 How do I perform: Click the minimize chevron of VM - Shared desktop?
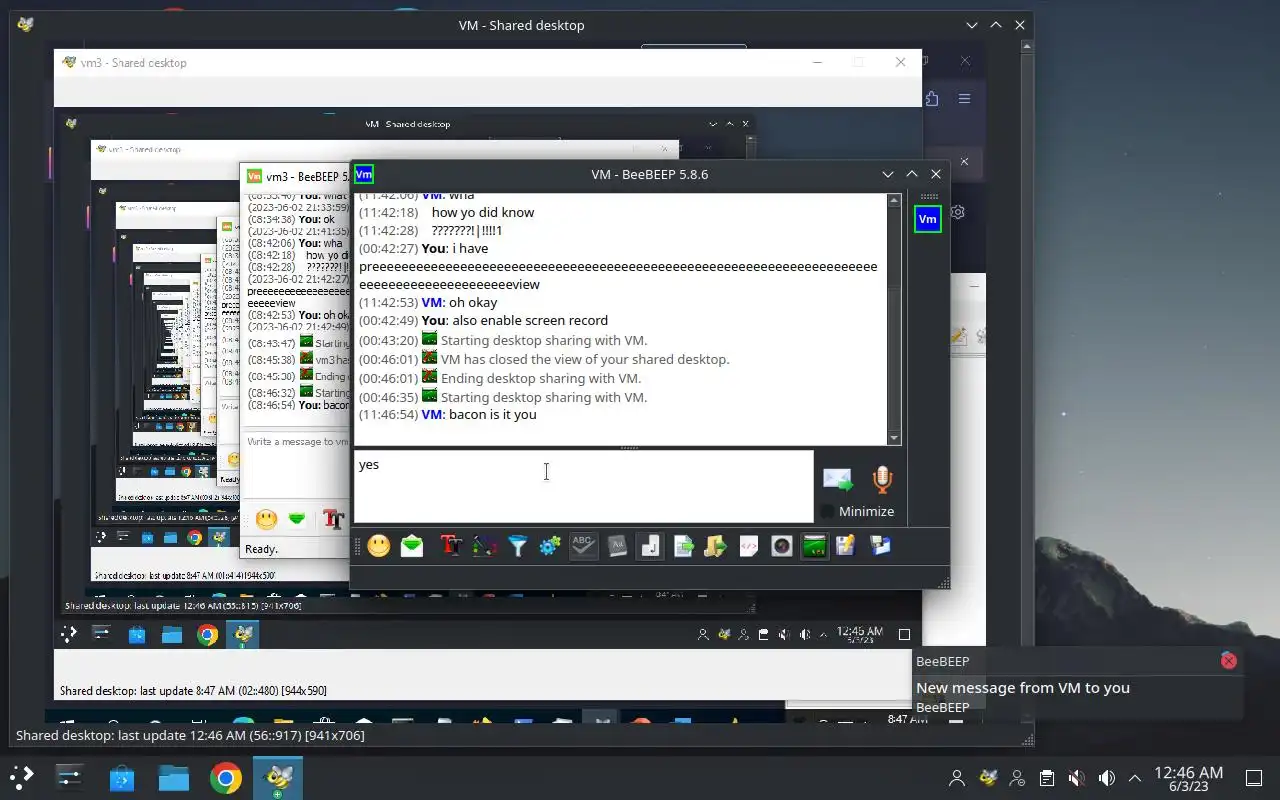972,25
